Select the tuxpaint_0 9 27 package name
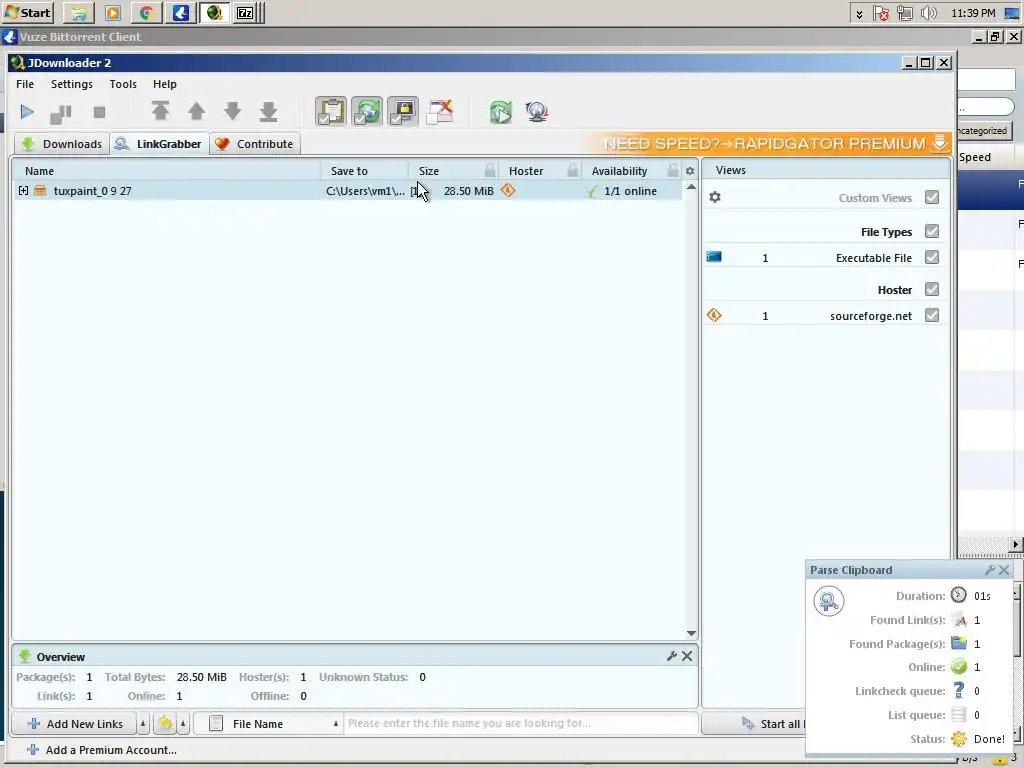Image resolution: width=1024 pixels, height=768 pixels. [93, 191]
